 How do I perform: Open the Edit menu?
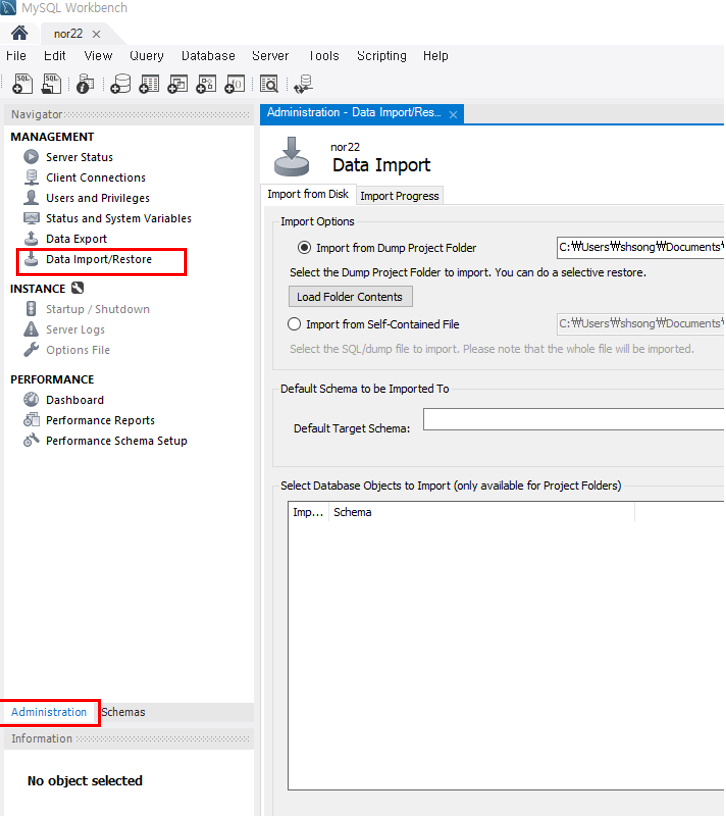[x=55, y=56]
